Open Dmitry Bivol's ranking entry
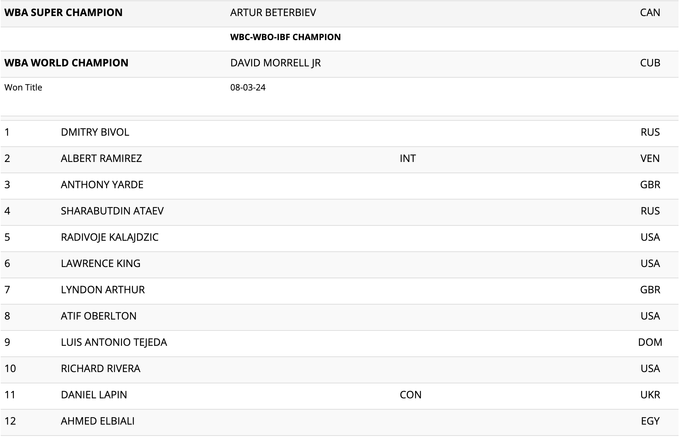This screenshot has width=680, height=437. pyautogui.click(x=95, y=132)
